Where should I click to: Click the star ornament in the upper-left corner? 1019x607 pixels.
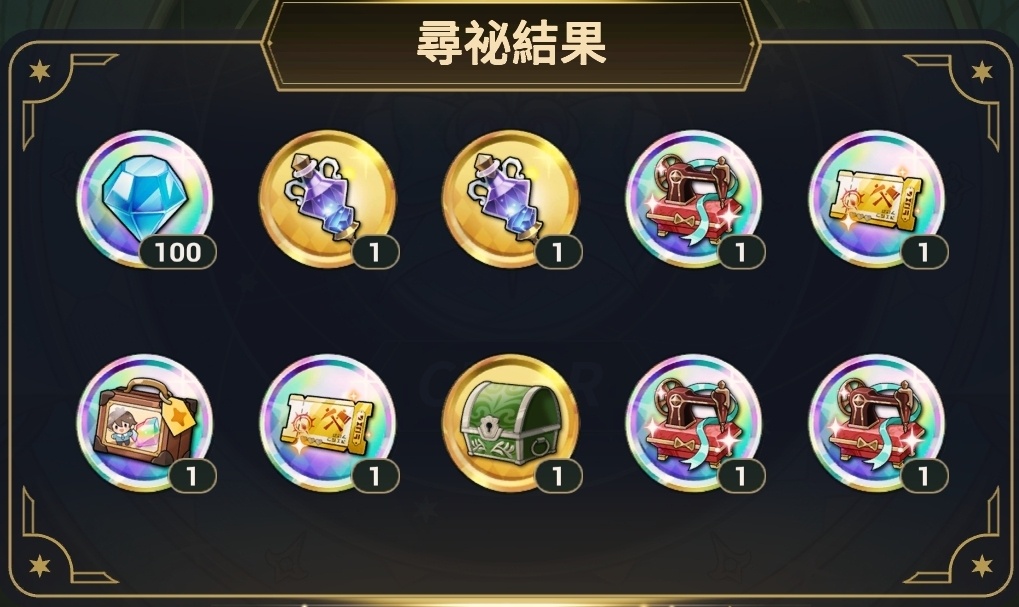[x=40, y=71]
